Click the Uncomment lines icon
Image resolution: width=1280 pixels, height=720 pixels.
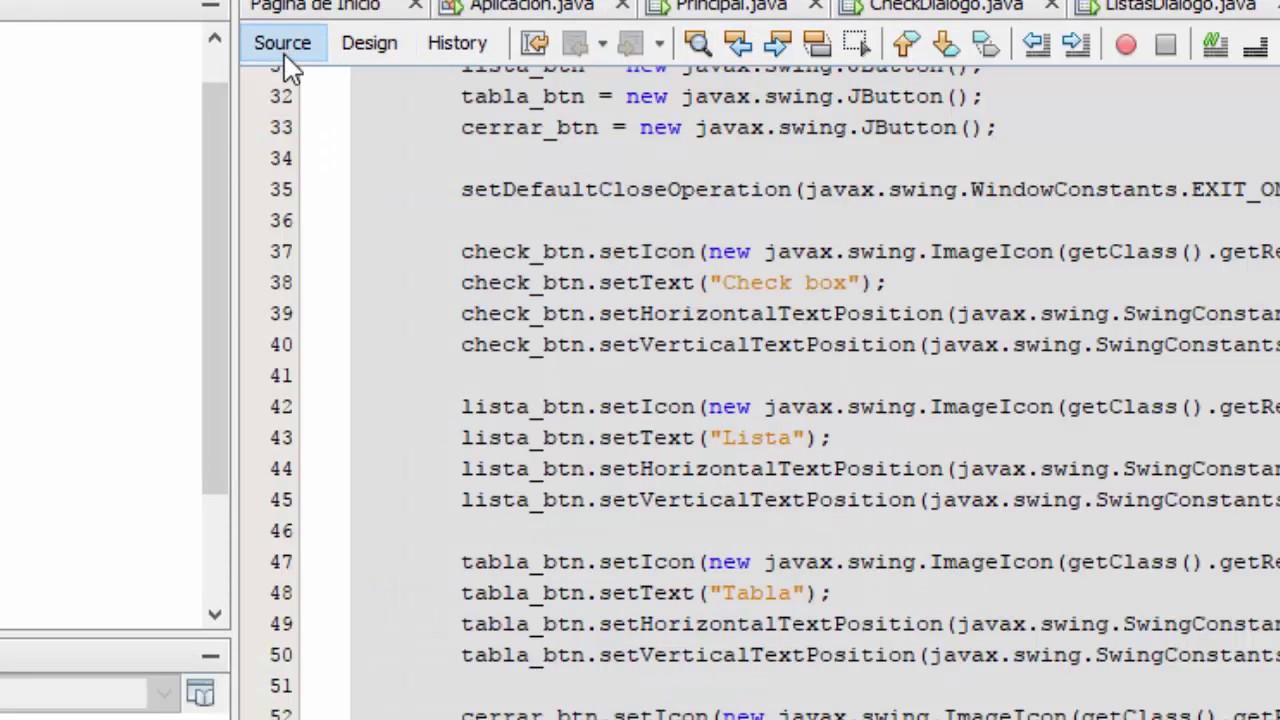click(x=1256, y=44)
